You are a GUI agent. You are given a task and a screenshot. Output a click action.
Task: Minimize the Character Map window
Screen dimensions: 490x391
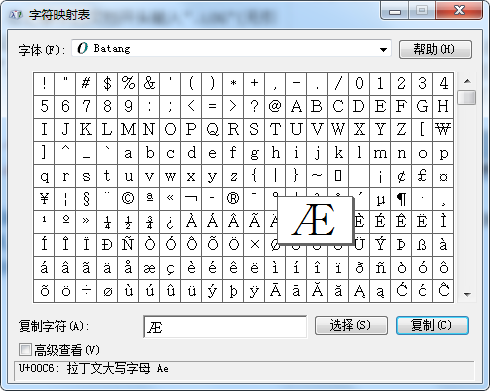coord(395,11)
